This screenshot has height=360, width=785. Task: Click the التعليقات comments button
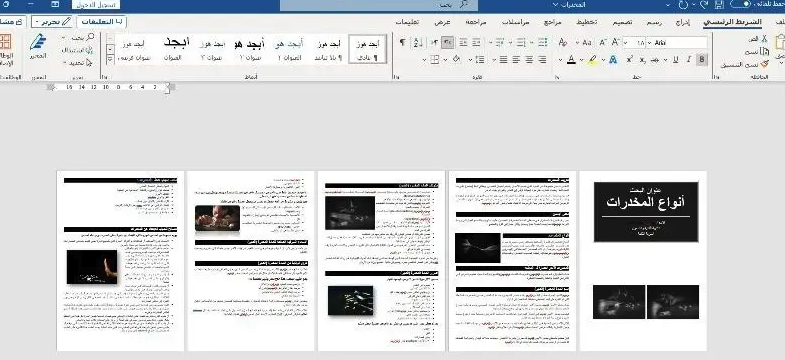click(102, 22)
